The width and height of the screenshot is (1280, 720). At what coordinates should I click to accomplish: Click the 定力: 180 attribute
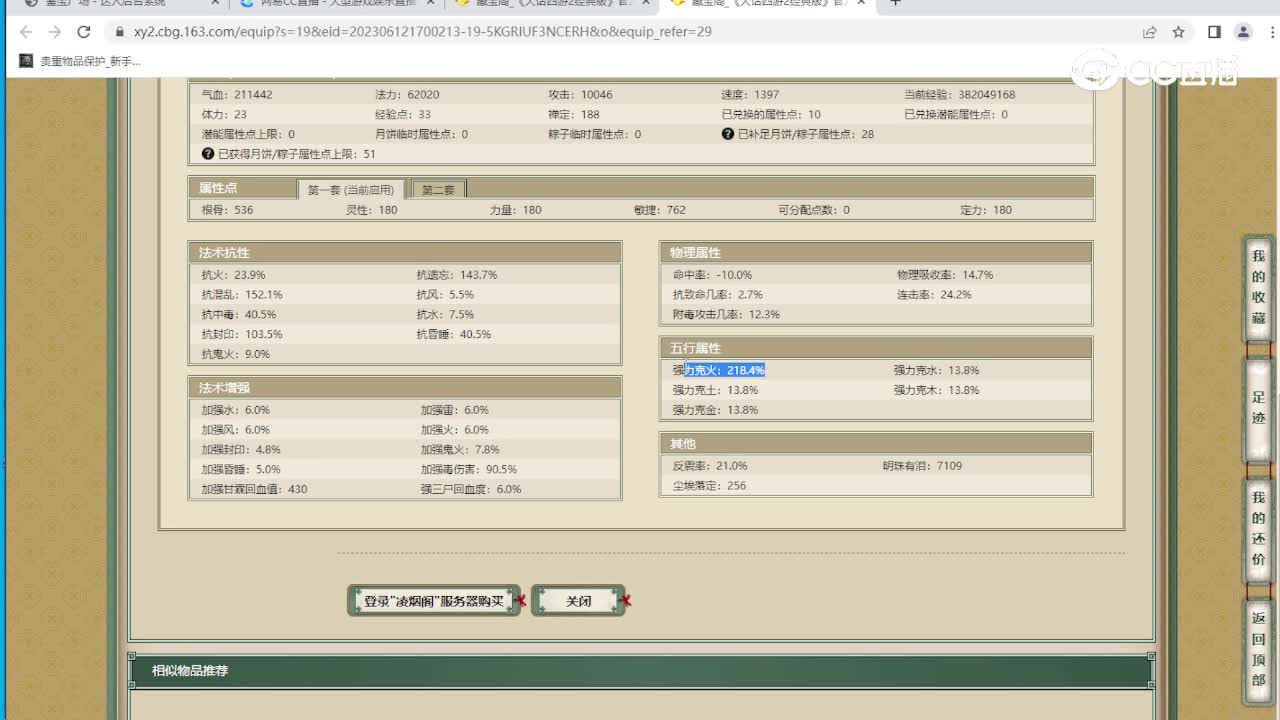click(x=986, y=210)
